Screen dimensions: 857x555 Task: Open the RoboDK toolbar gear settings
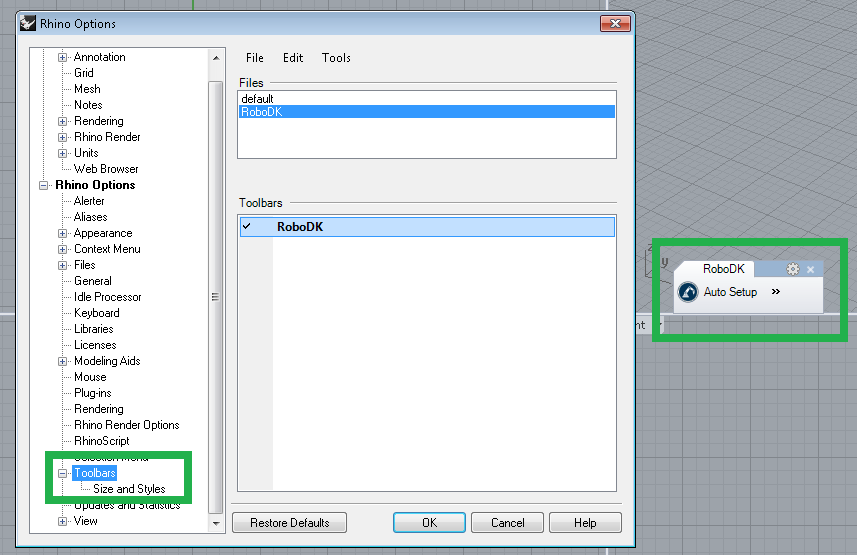[793, 269]
